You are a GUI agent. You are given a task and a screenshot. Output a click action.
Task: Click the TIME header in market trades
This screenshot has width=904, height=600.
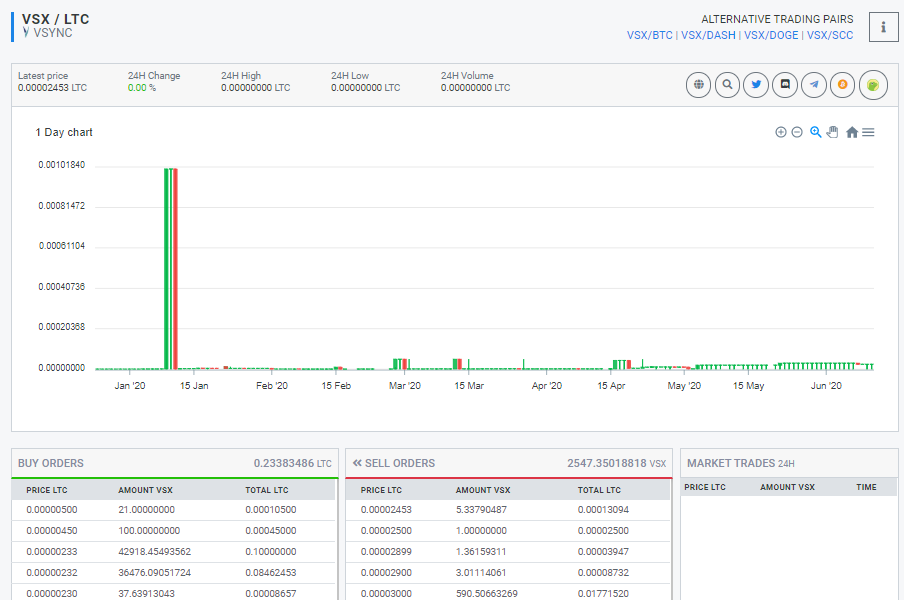pos(866,487)
